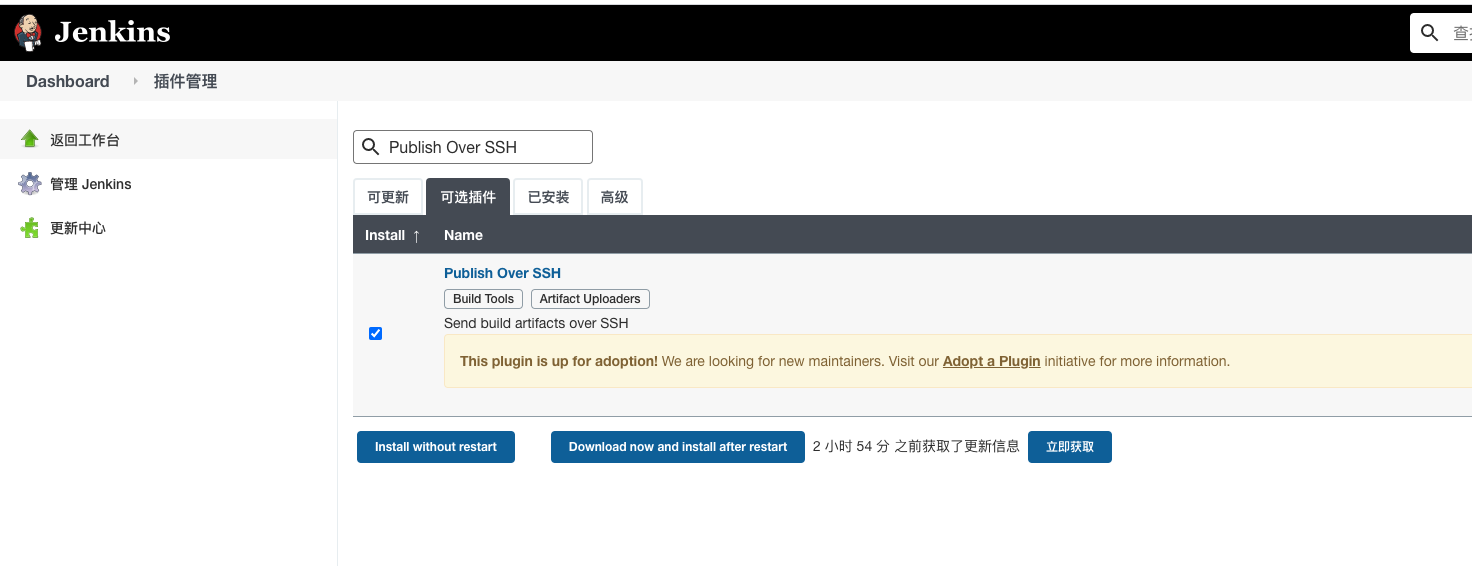Go to 返回工作台 sidebar link
Image resolution: width=1472 pixels, height=566 pixels.
click(85, 140)
